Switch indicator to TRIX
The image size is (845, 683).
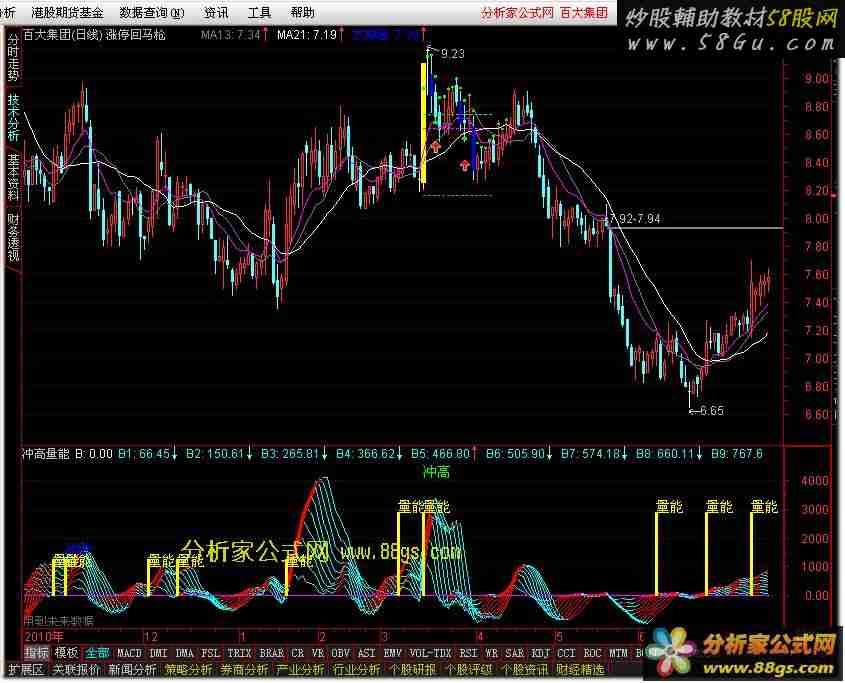239,653
